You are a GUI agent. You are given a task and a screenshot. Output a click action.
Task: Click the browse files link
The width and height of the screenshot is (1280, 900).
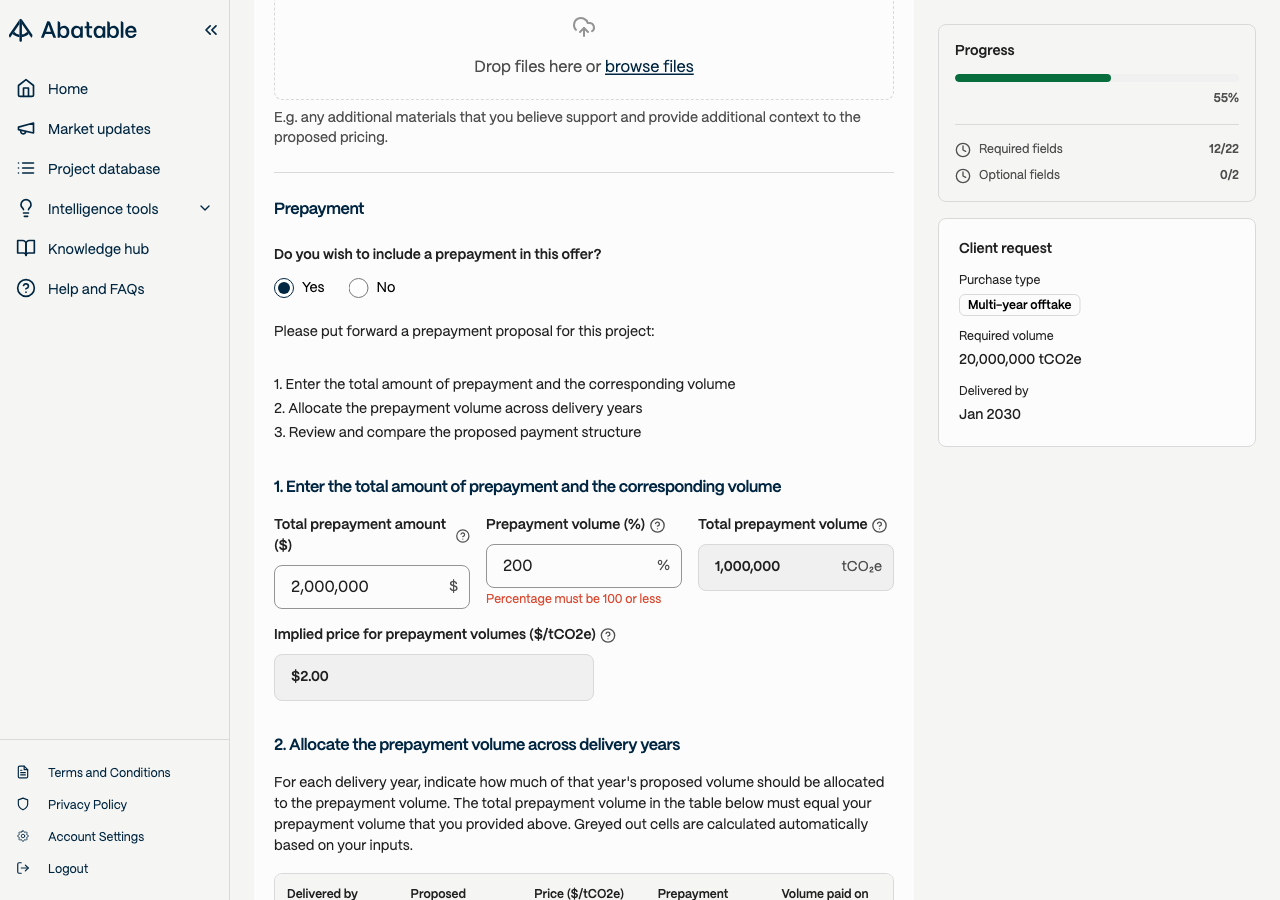point(649,67)
